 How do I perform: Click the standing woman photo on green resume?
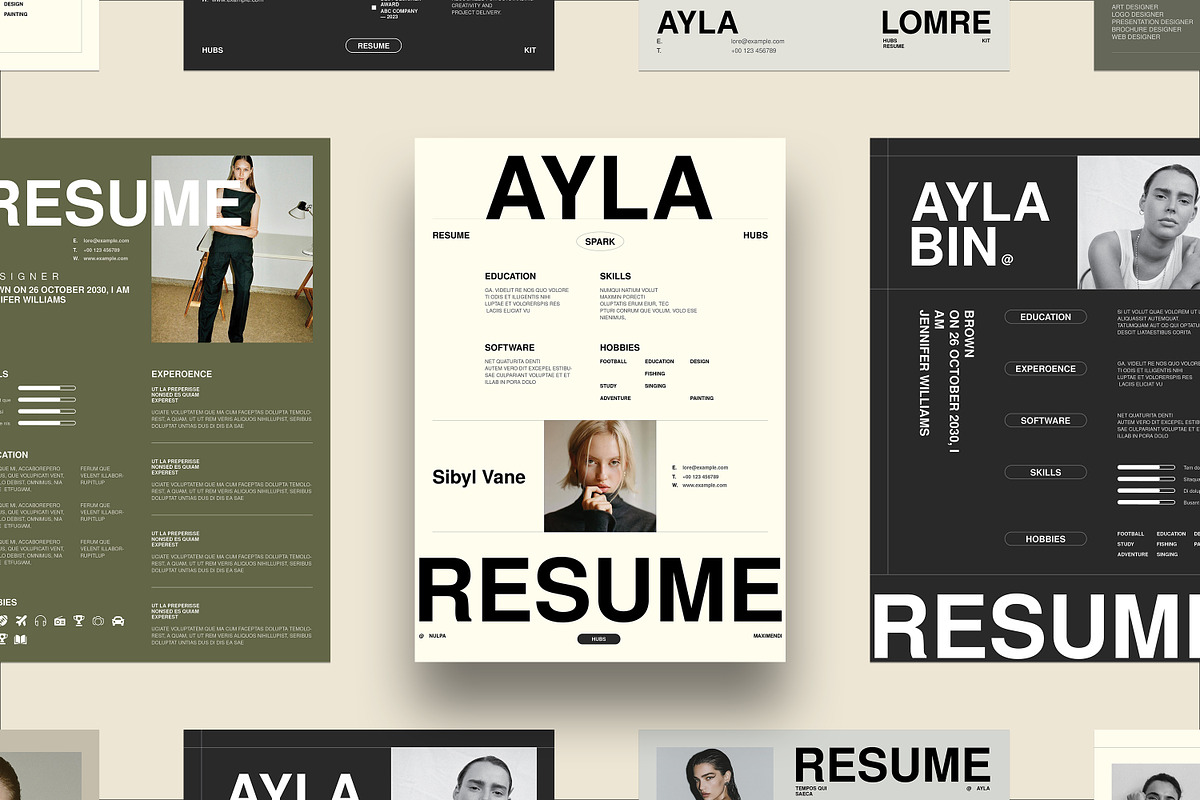click(x=232, y=249)
